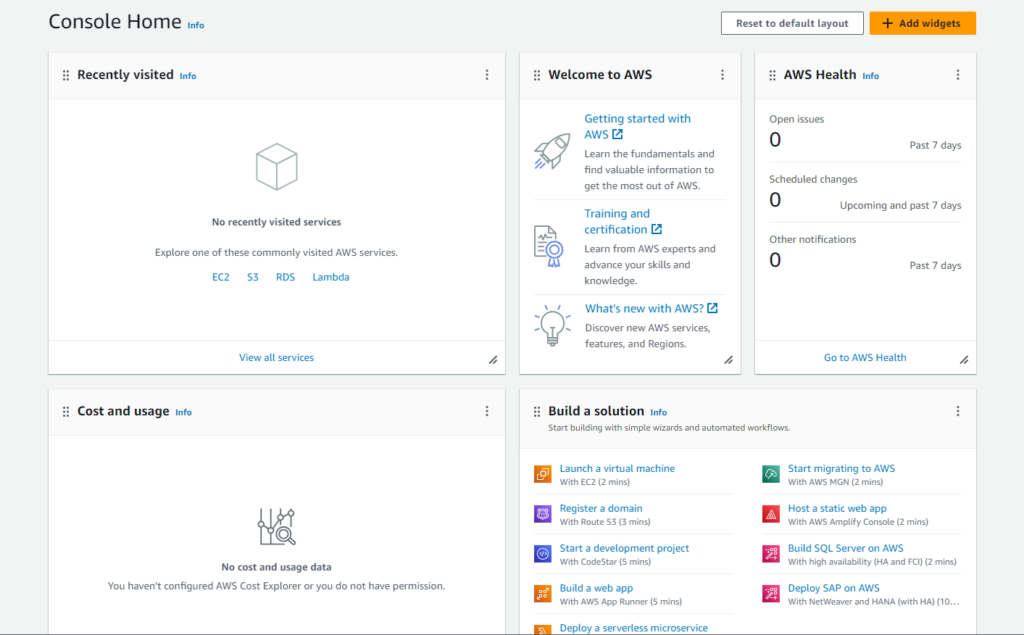Click the Open issues count in AWS Health
This screenshot has height=635, width=1024.
coord(775,140)
